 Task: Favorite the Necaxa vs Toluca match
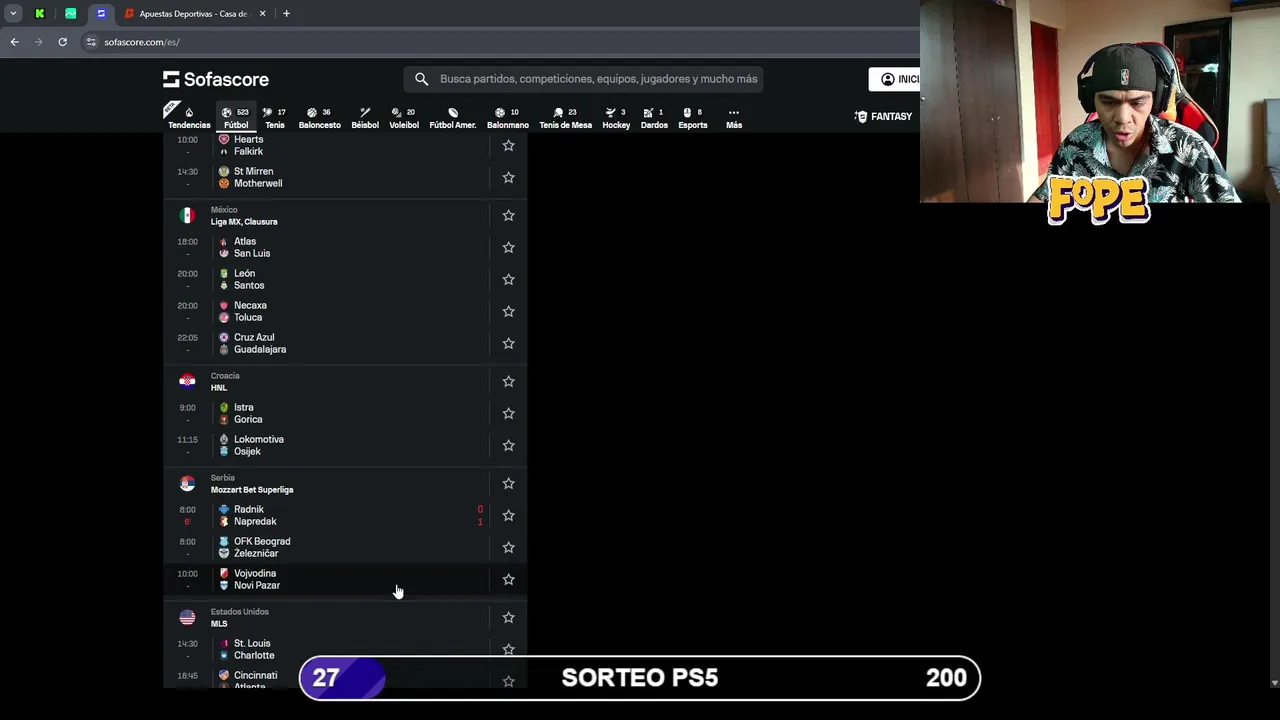508,312
